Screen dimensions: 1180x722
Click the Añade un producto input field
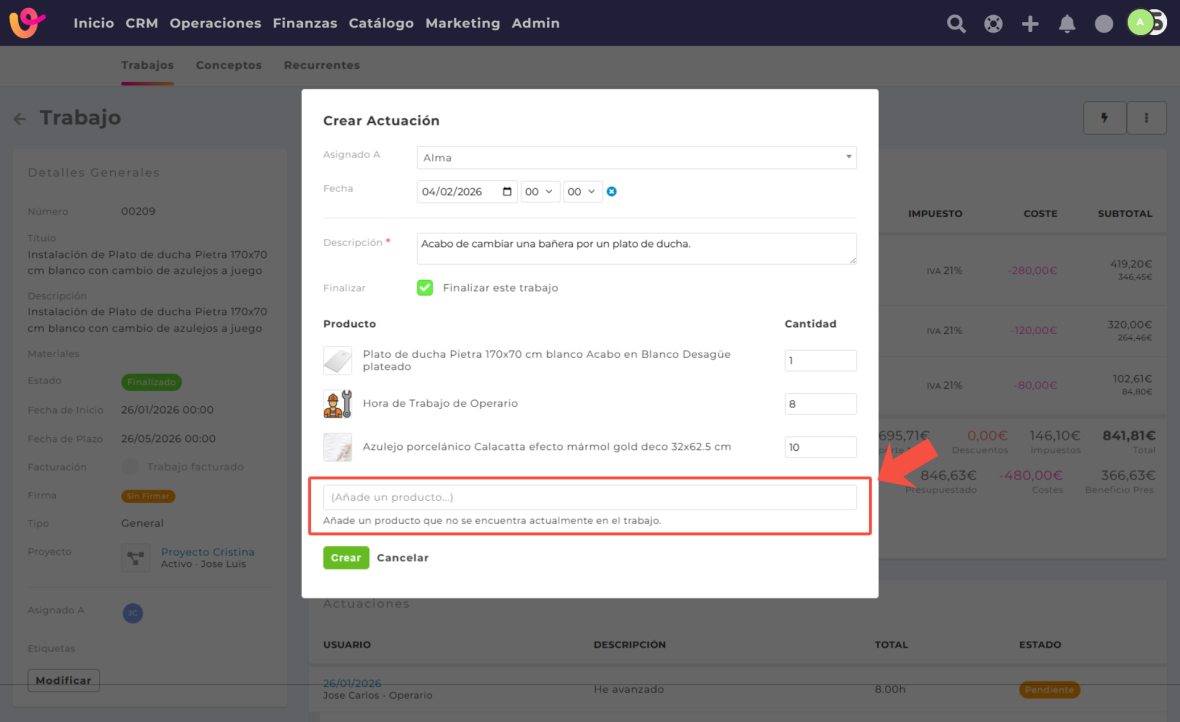(589, 497)
